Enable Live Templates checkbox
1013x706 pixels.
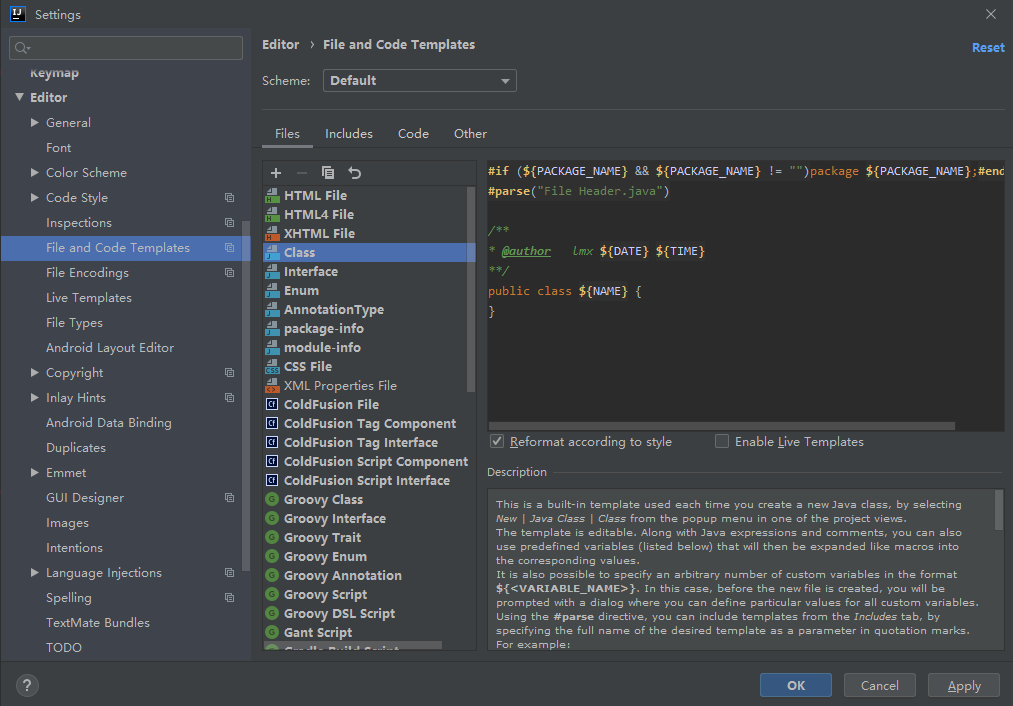[722, 441]
